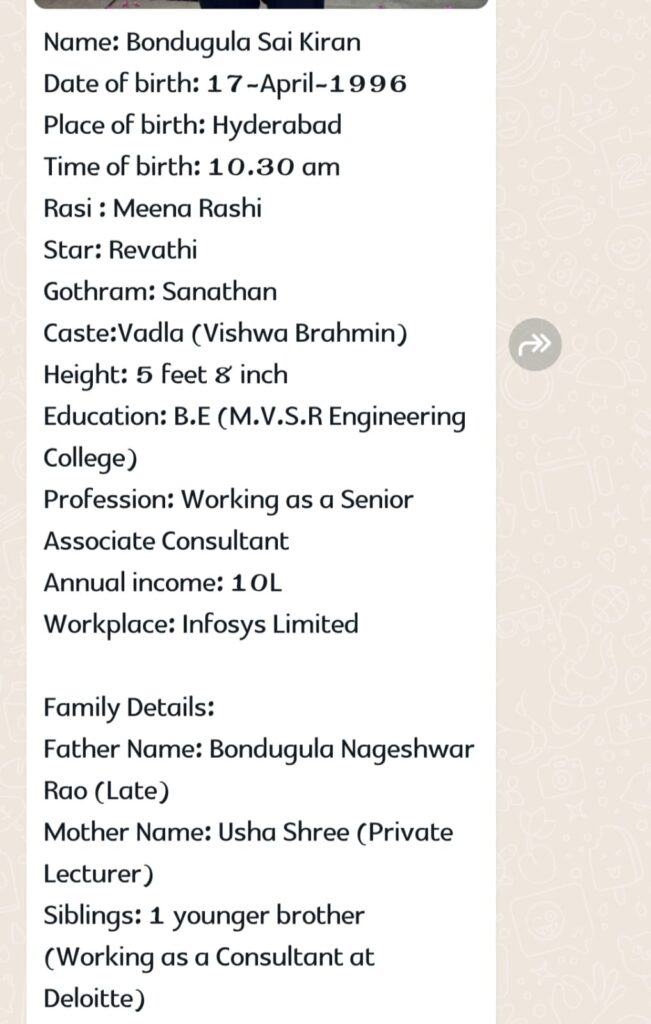Select the 'Date of birth' text line
This screenshot has width=651, height=1024.
[x=225, y=84]
